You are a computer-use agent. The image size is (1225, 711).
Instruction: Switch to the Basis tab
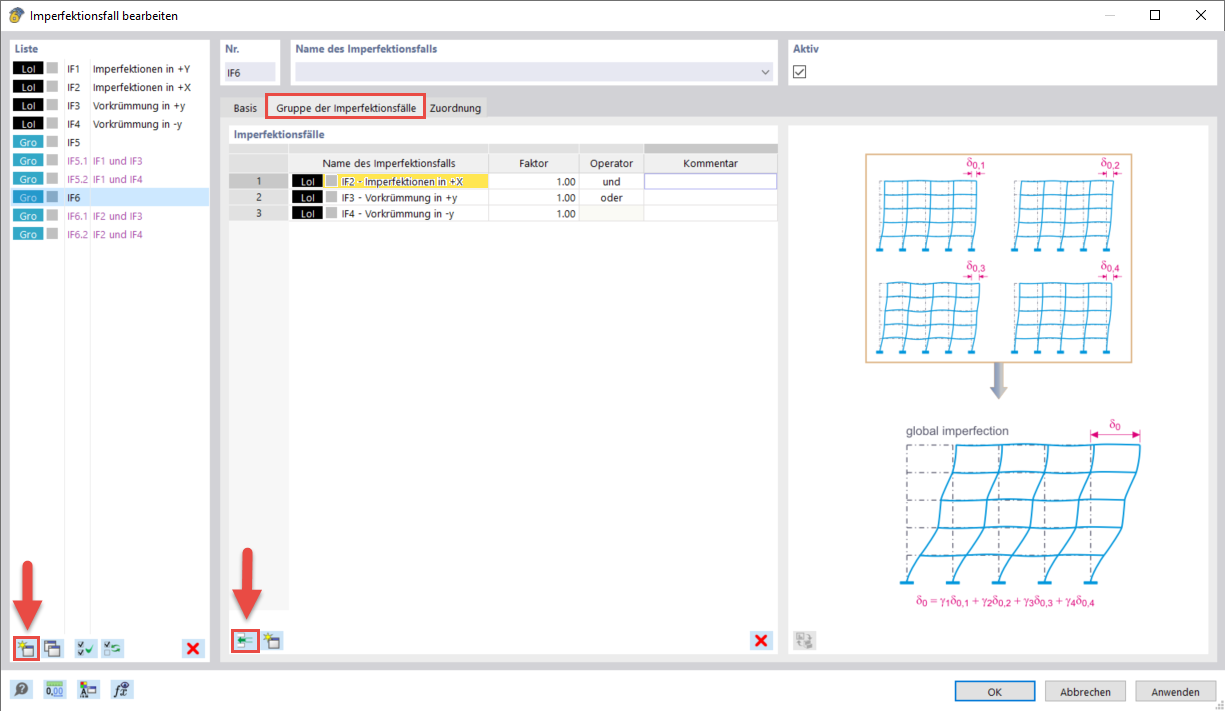point(245,108)
